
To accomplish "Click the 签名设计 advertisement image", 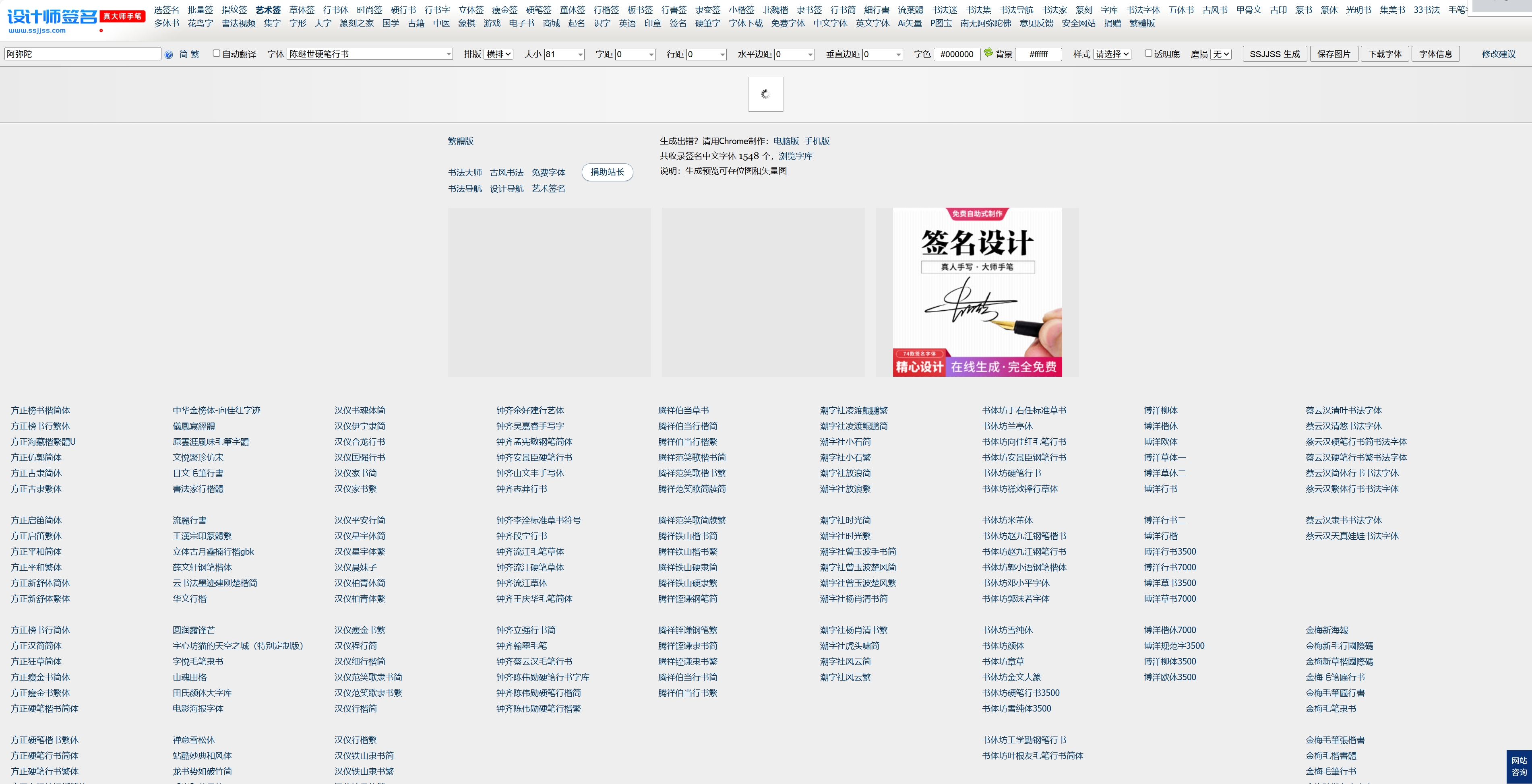I will (977, 292).
